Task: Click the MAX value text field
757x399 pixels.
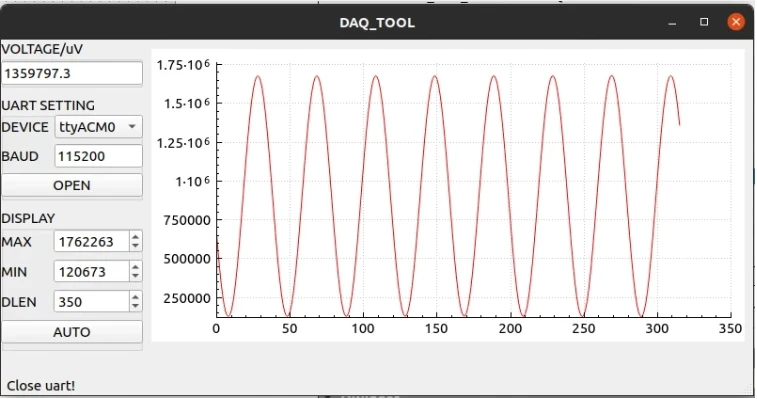Action: 92,242
